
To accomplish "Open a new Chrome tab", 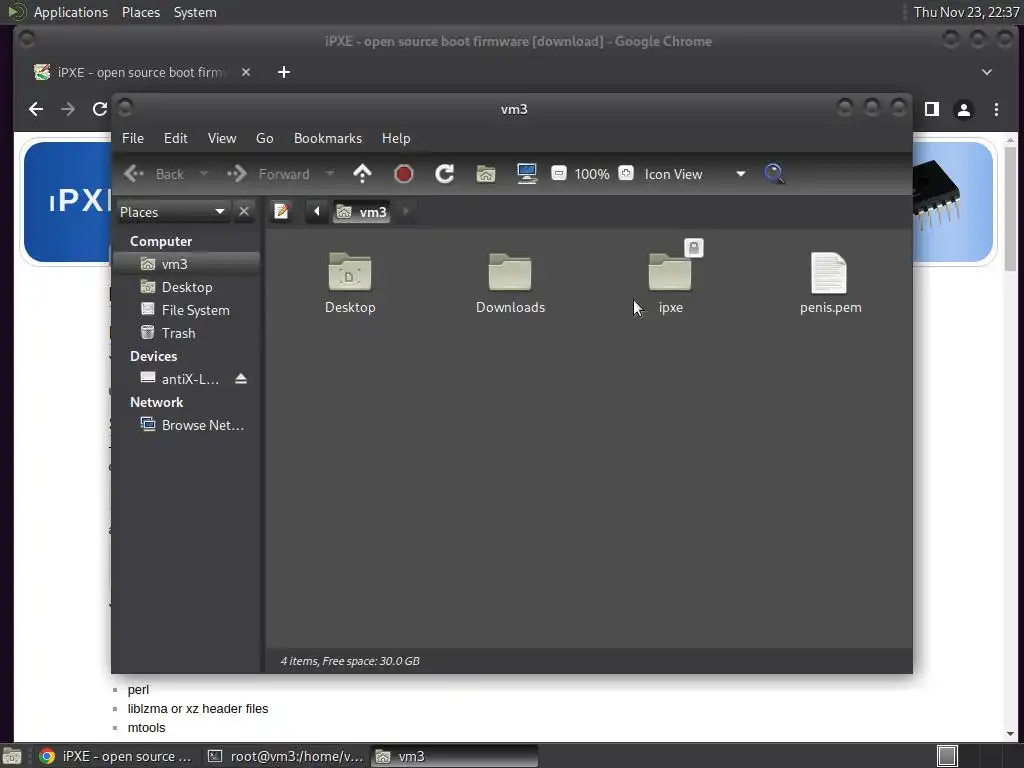I will pos(283,72).
